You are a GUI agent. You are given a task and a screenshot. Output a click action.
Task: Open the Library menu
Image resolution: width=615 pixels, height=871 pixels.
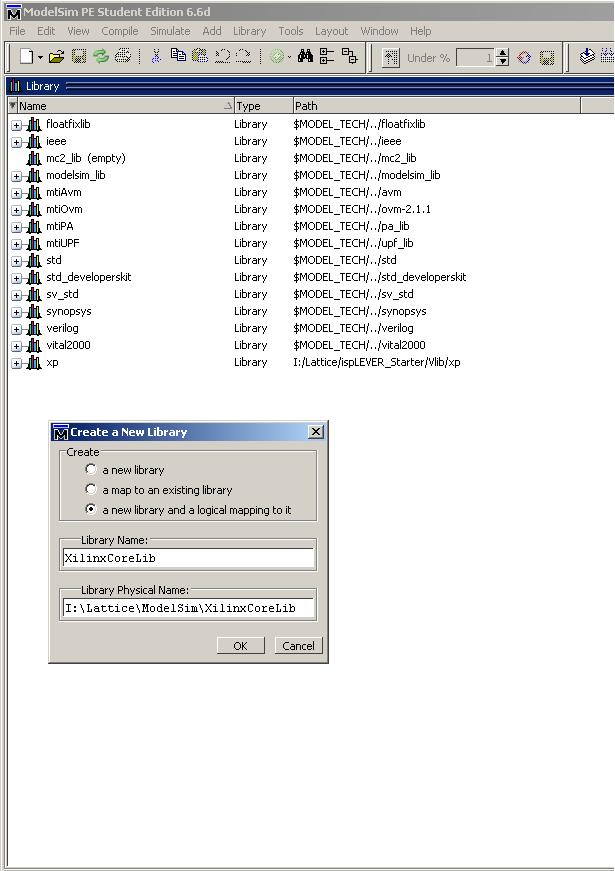click(x=249, y=31)
